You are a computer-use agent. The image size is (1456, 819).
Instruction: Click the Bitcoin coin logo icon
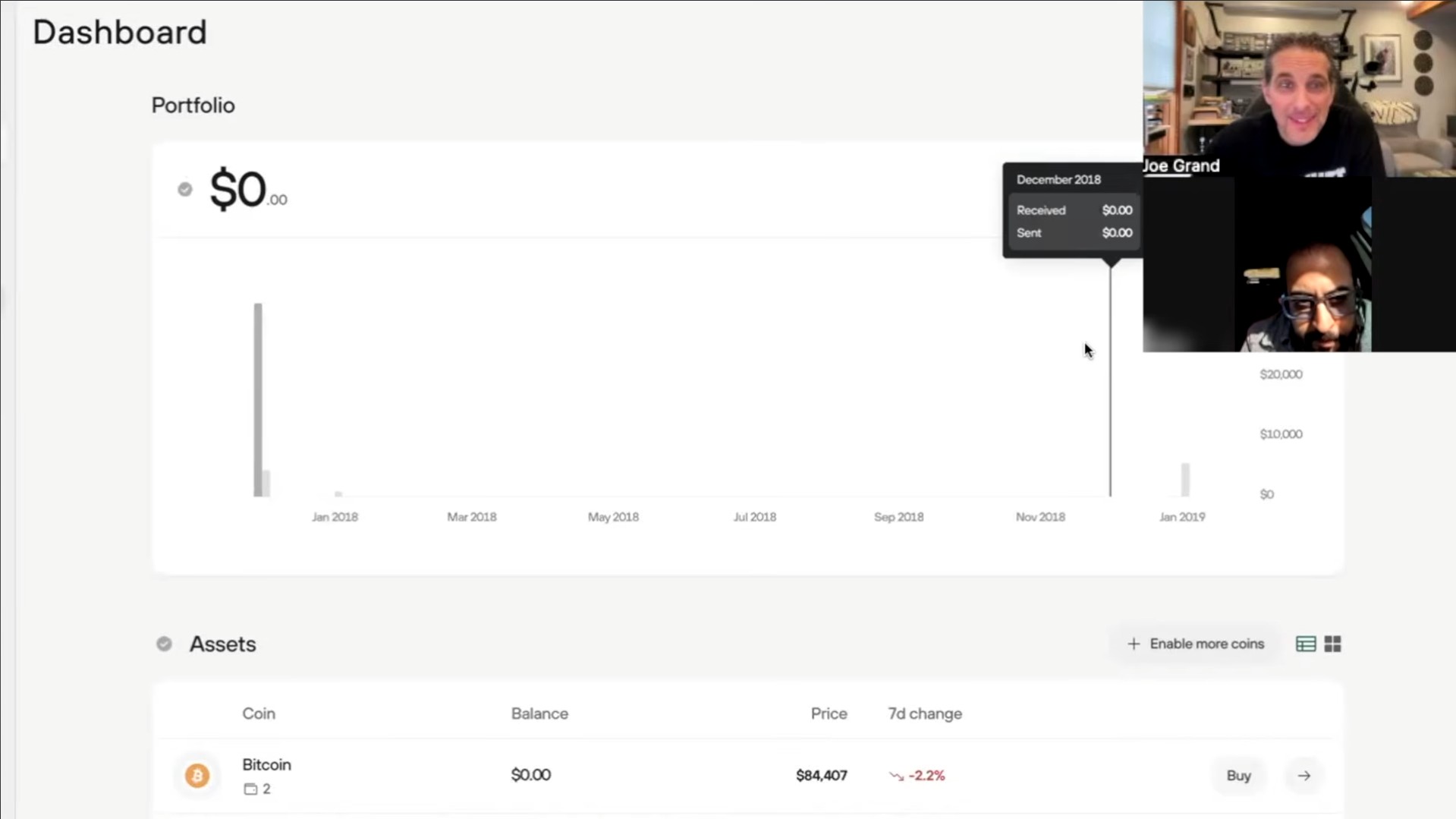point(197,775)
